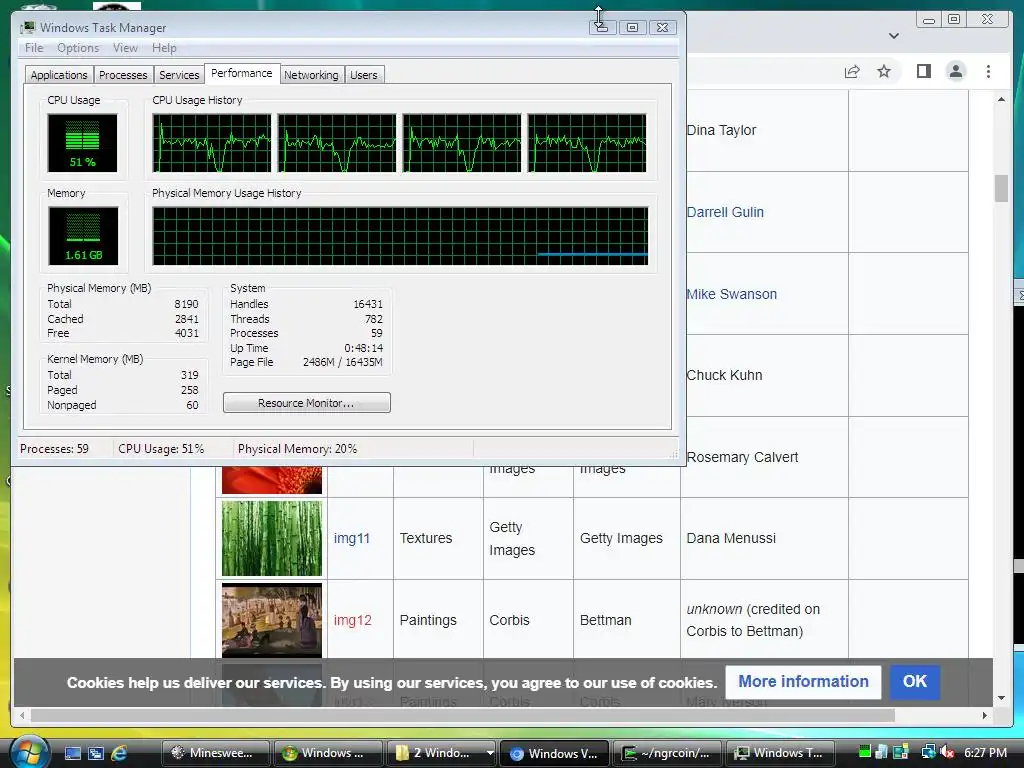This screenshot has width=1024, height=768.
Task: Open the ~/ngrcoin terminal taskbar button
Action: coord(669,753)
